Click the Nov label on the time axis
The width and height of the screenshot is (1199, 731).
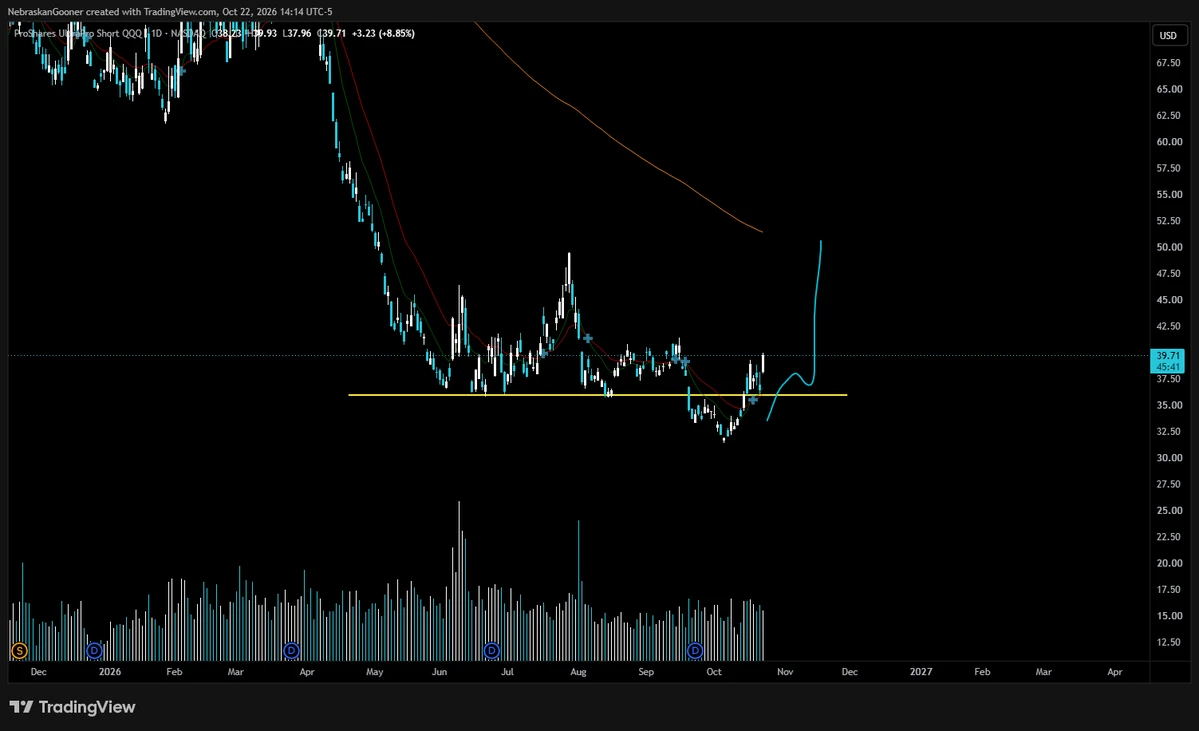(785, 672)
